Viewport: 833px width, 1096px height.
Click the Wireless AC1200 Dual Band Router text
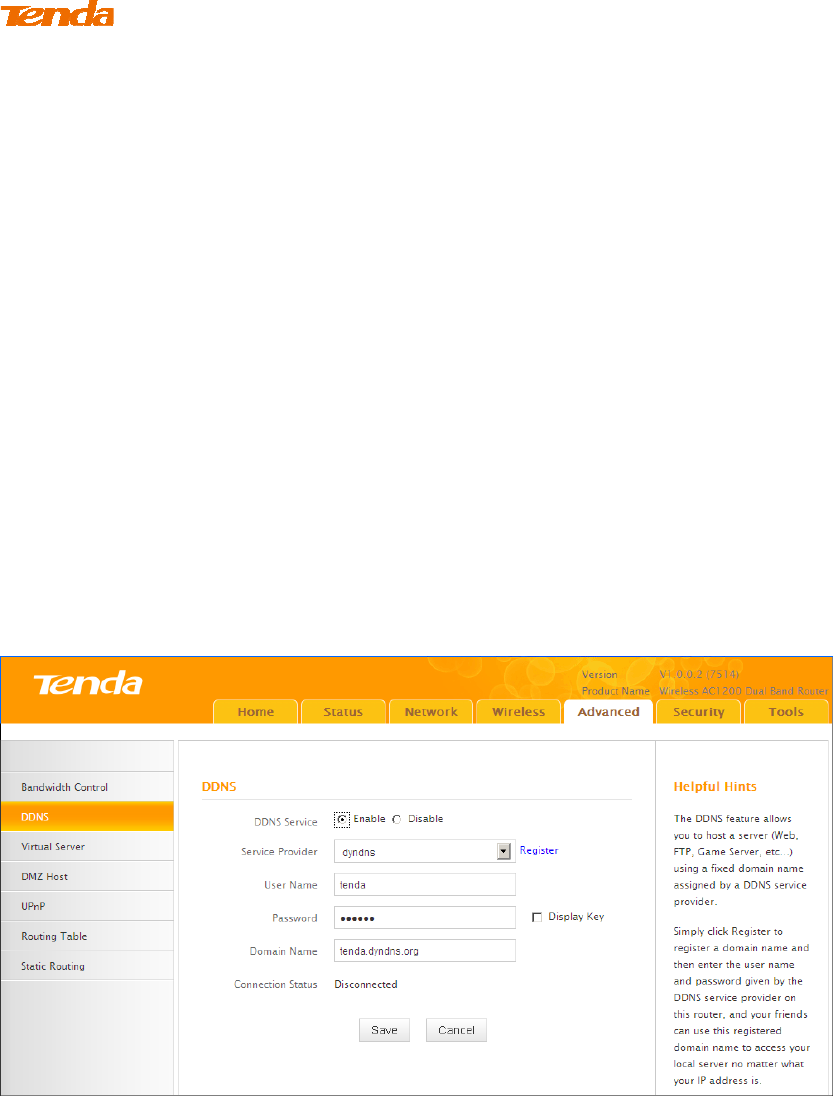(x=744, y=691)
